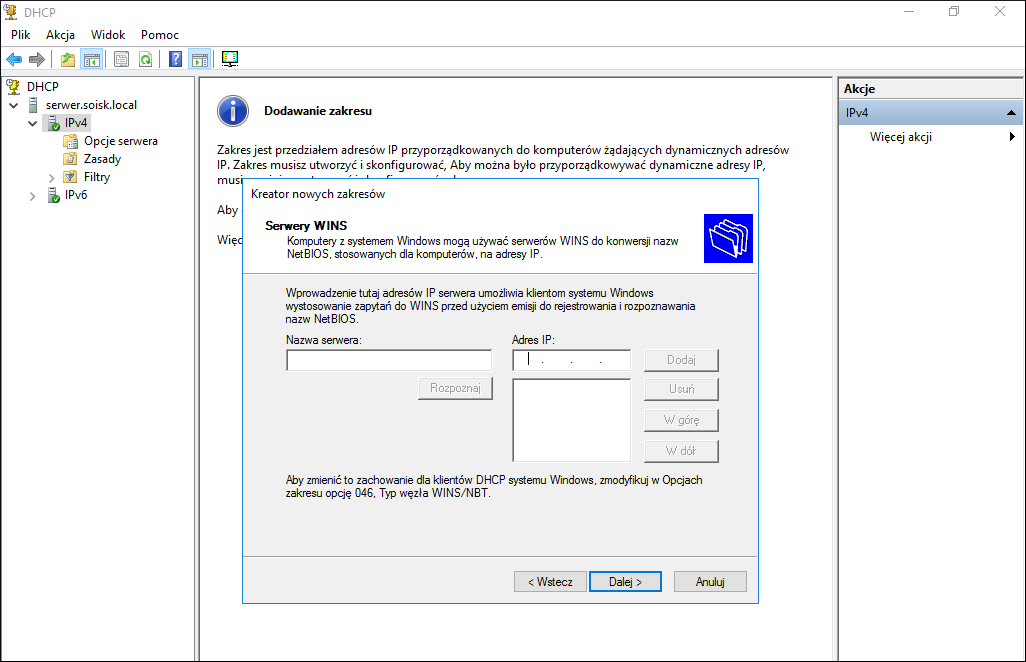Screen dimensions: 1026x662
Task: Select serwer.soisk.local in the tree
Action: click(91, 105)
